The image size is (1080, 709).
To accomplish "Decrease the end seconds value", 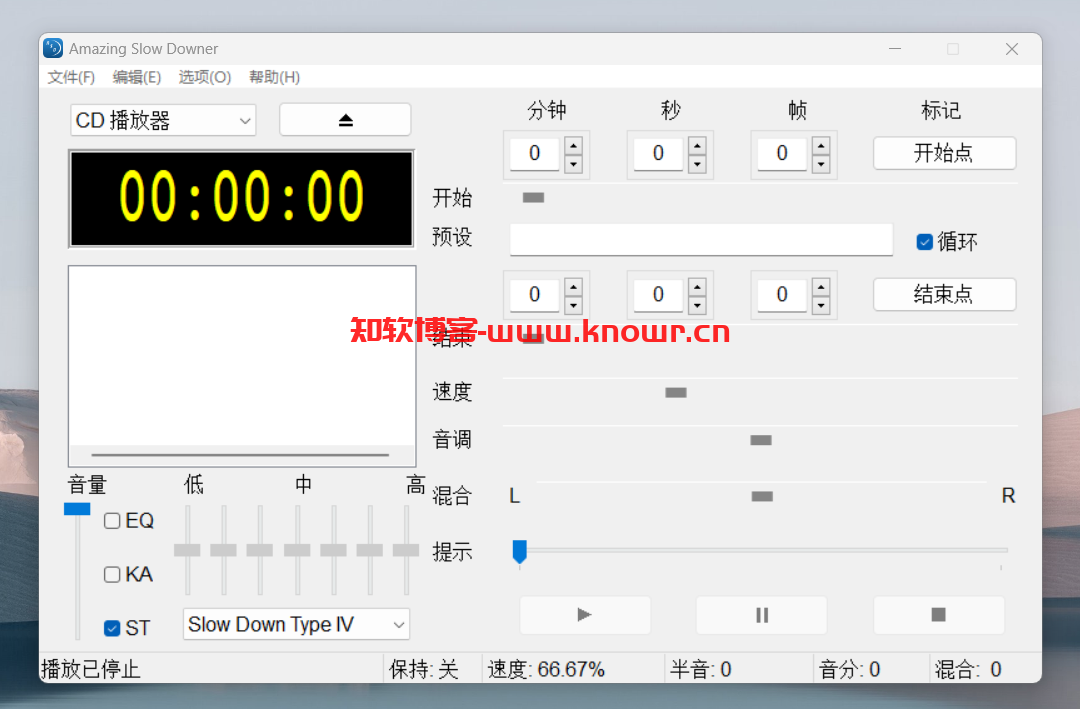I will point(697,305).
